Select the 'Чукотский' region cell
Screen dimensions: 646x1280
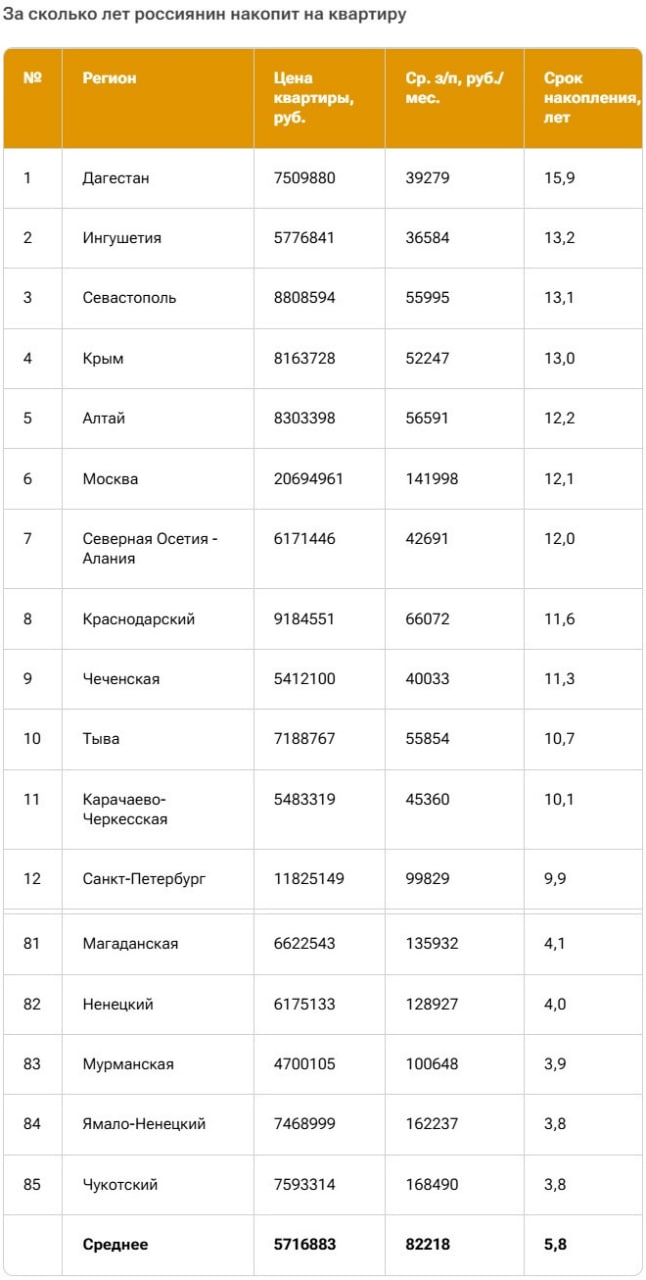click(120, 1185)
